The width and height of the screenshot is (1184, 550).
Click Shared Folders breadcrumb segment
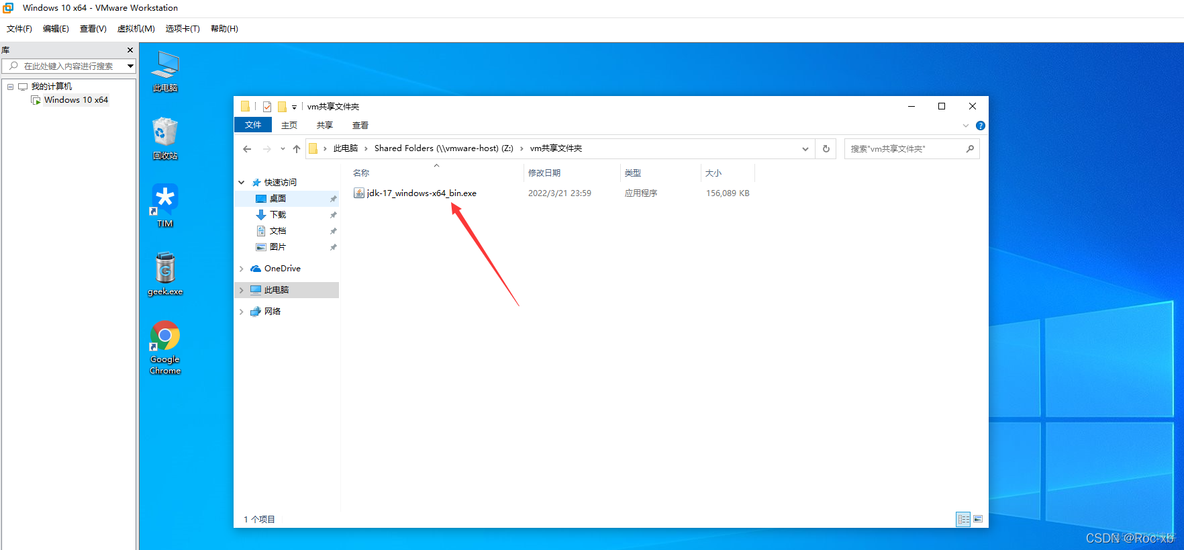(445, 149)
